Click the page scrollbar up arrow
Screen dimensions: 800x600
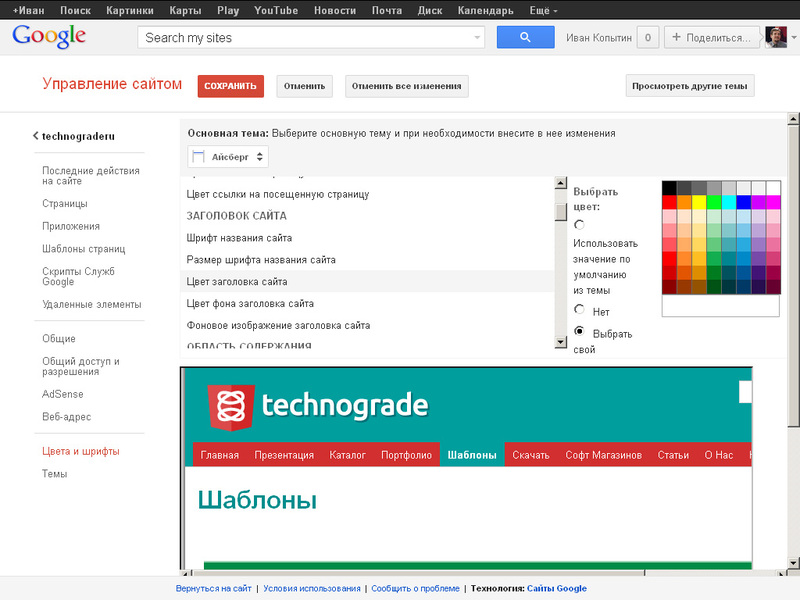click(x=793, y=119)
